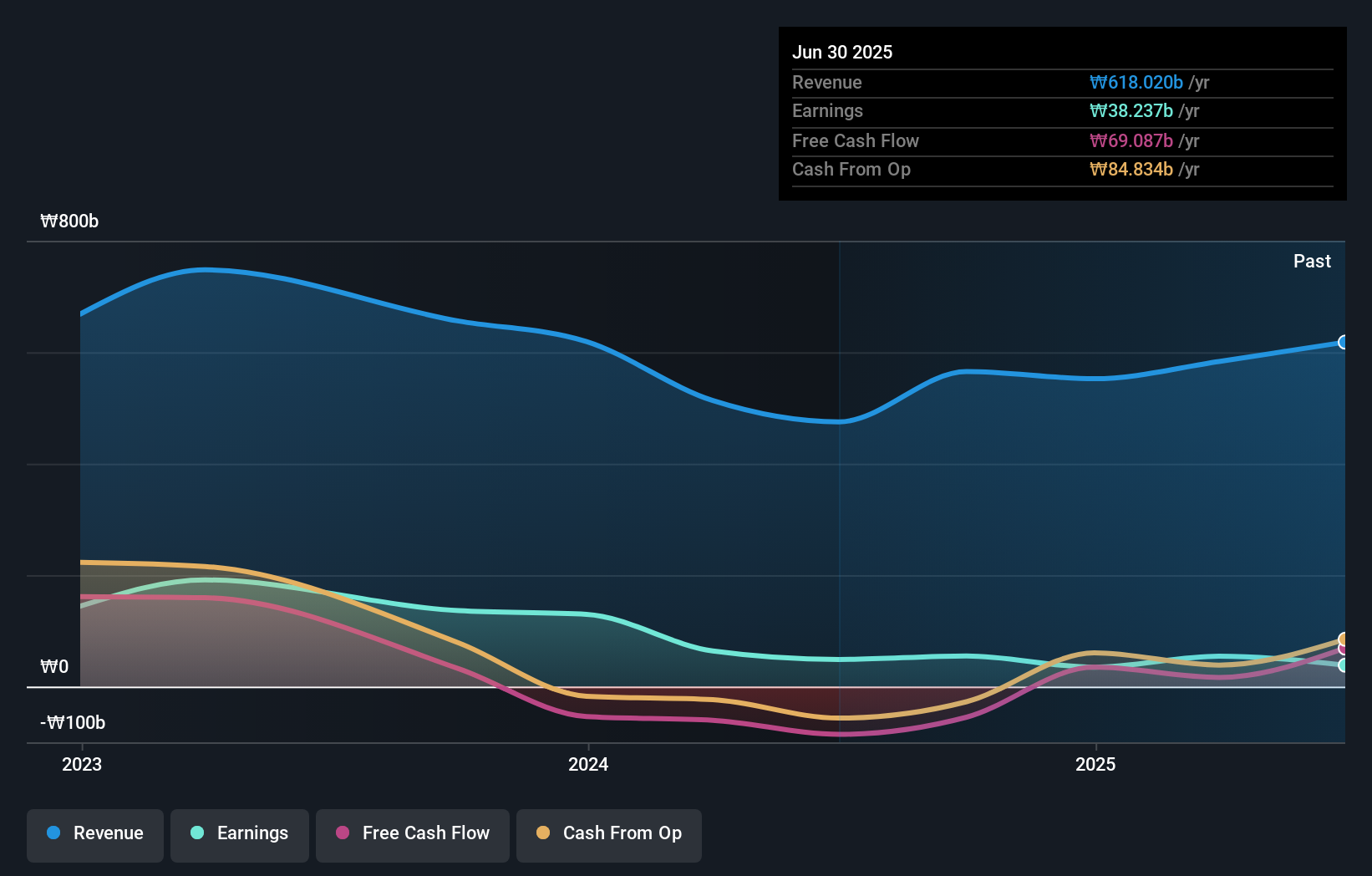This screenshot has width=1372, height=876.
Task: Expand the Free Cash Flow tooltip row
Action: point(856,140)
